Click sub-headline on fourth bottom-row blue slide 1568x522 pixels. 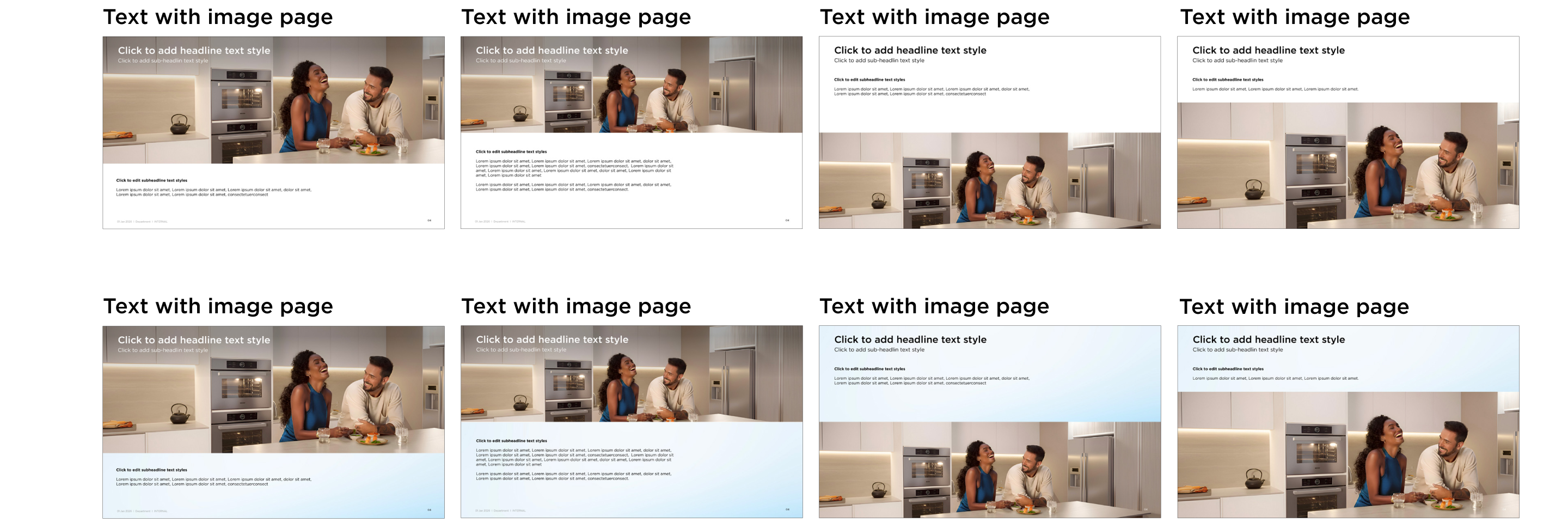(x=1237, y=350)
